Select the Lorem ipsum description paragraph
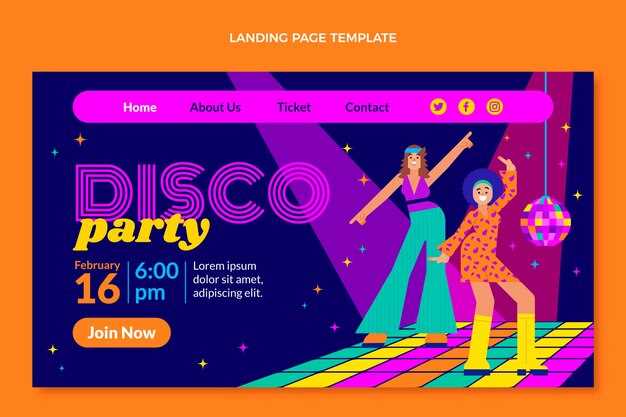This screenshot has height=417, width=626. click(228, 280)
